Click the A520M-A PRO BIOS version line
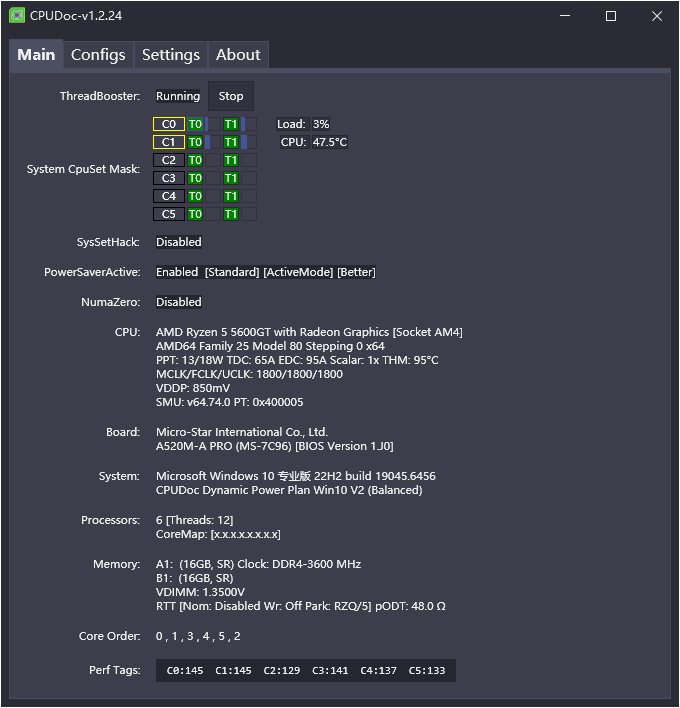 (x=275, y=446)
